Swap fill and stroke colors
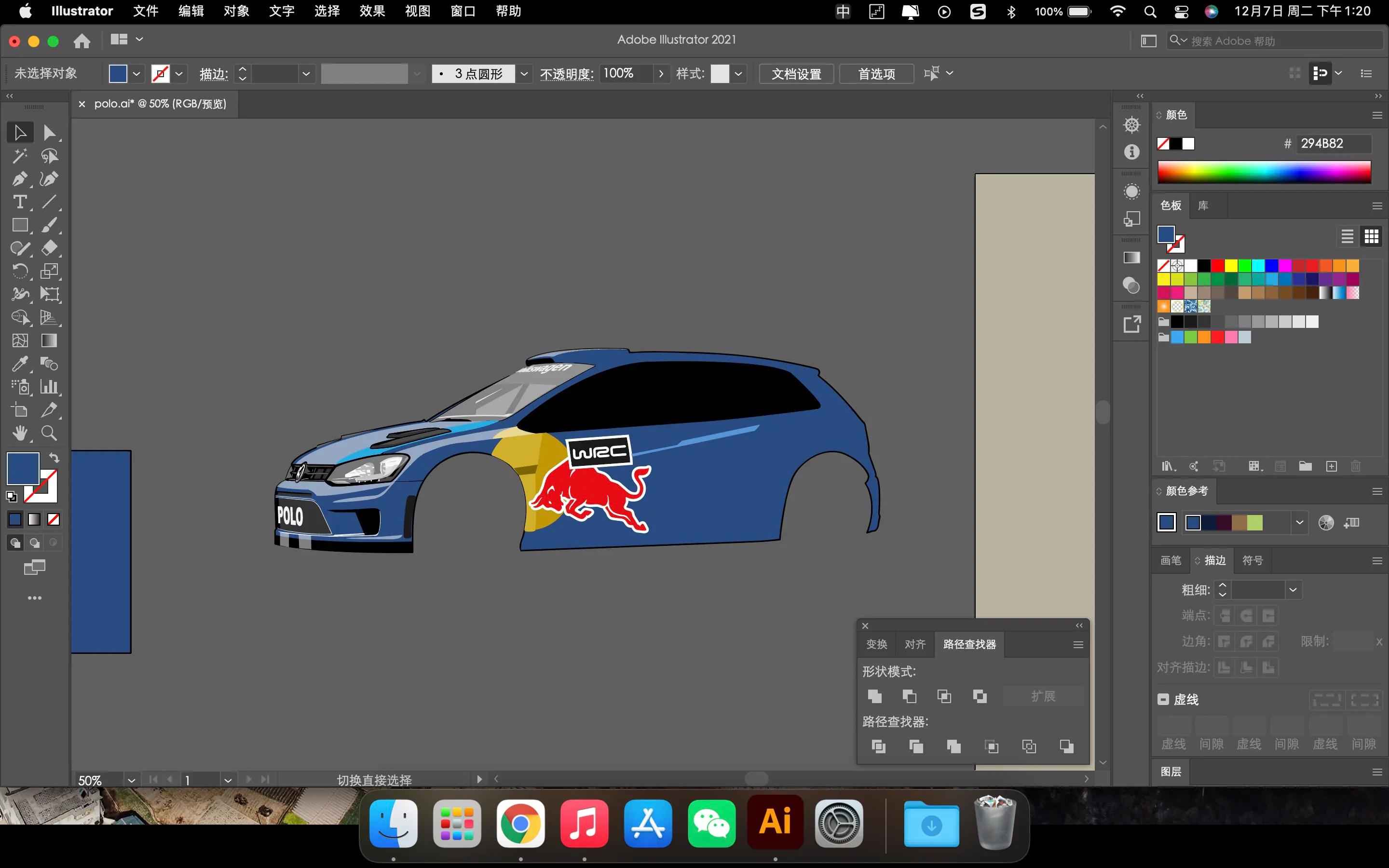The image size is (1389, 868). coord(54,458)
